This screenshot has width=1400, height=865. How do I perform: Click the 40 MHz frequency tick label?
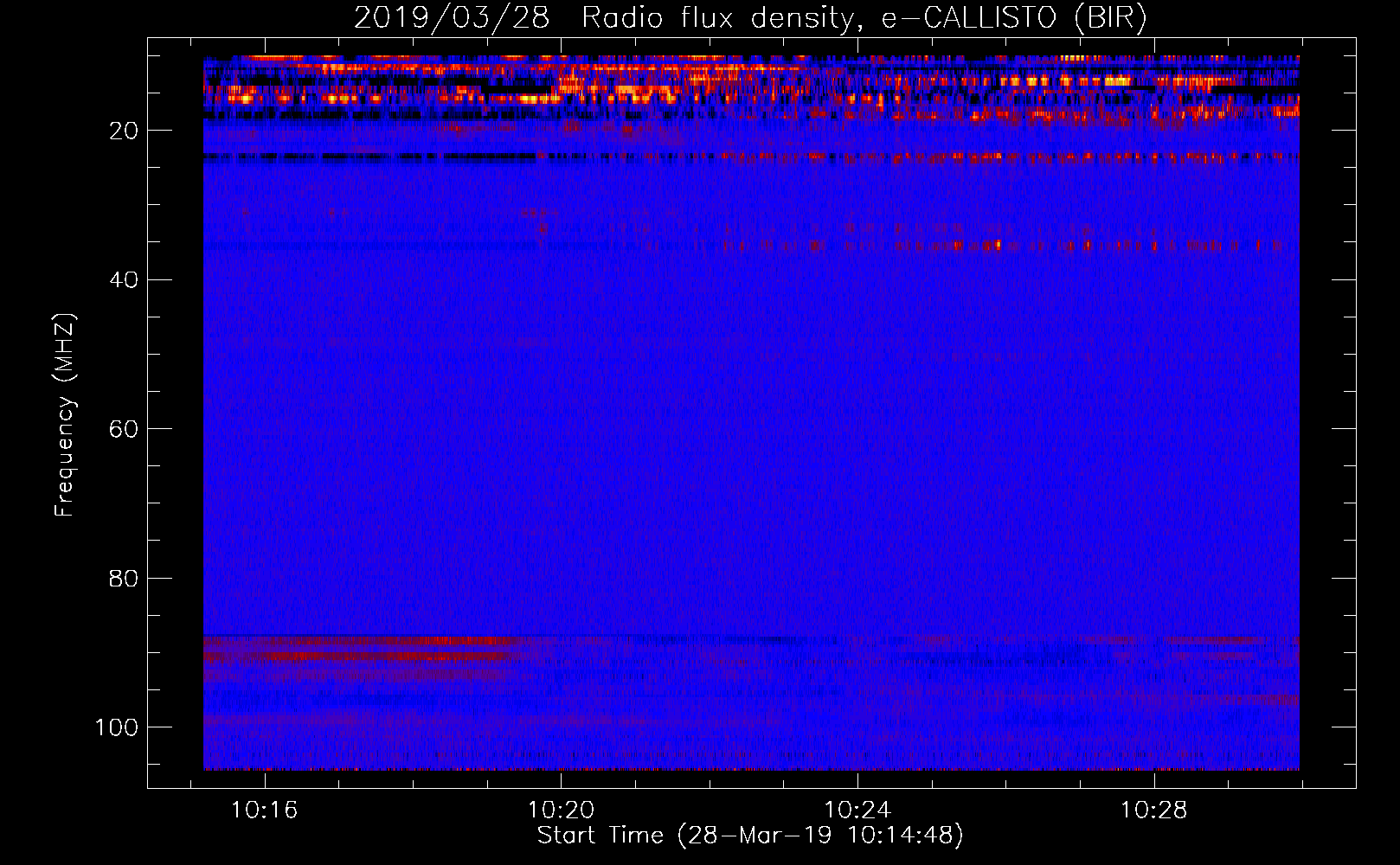coord(124,280)
